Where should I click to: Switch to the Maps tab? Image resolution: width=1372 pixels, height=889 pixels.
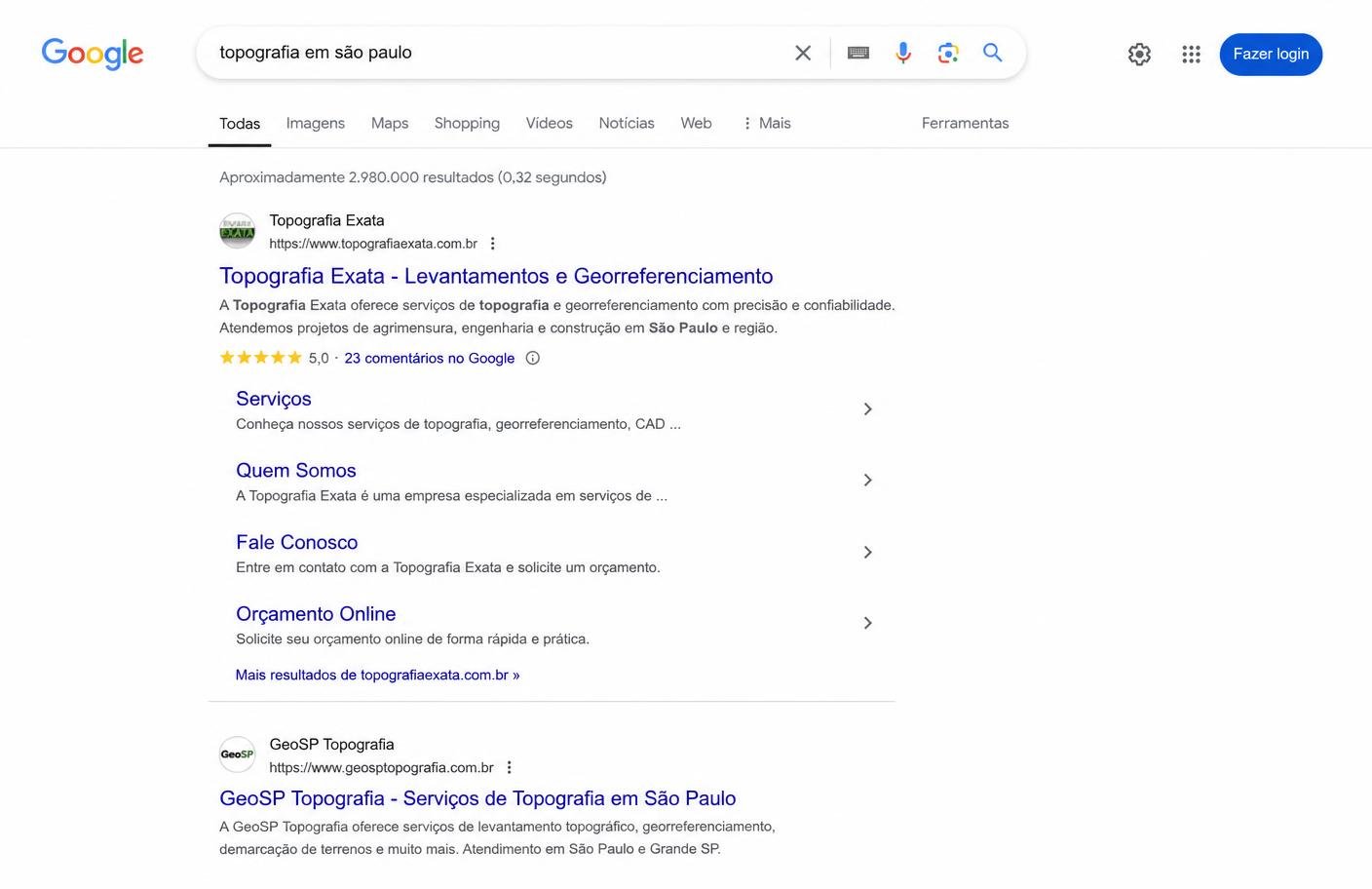(390, 123)
